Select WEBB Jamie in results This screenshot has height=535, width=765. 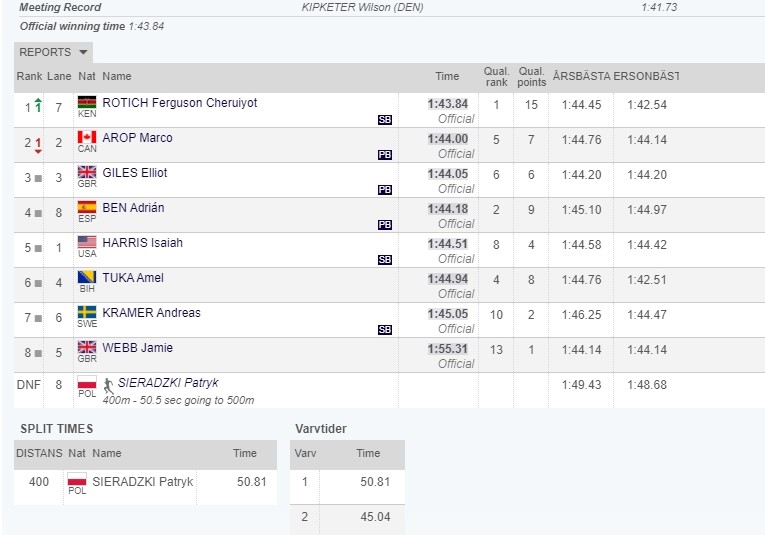(137, 348)
